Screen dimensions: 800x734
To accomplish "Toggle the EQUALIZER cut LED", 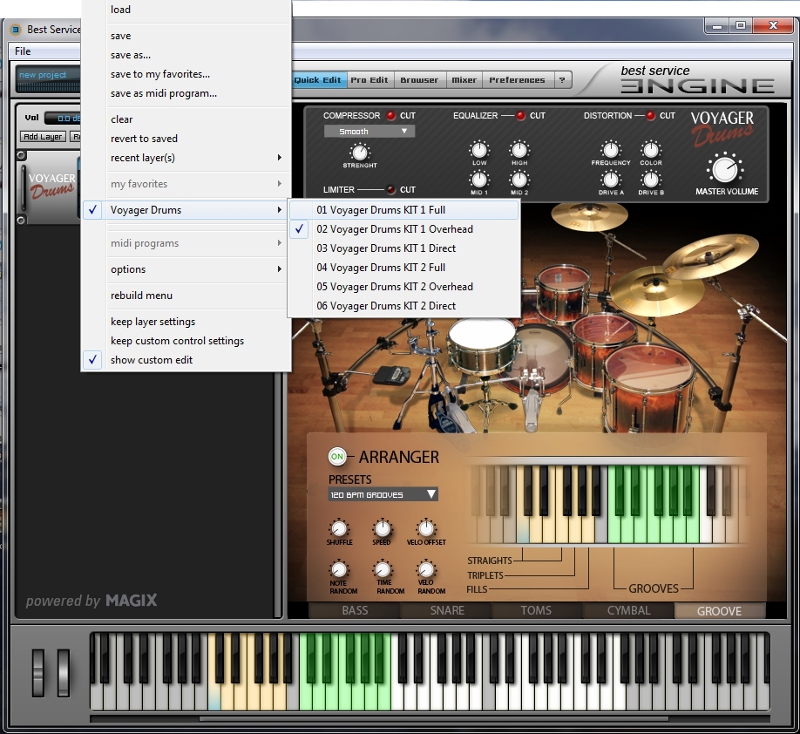I will (520, 116).
